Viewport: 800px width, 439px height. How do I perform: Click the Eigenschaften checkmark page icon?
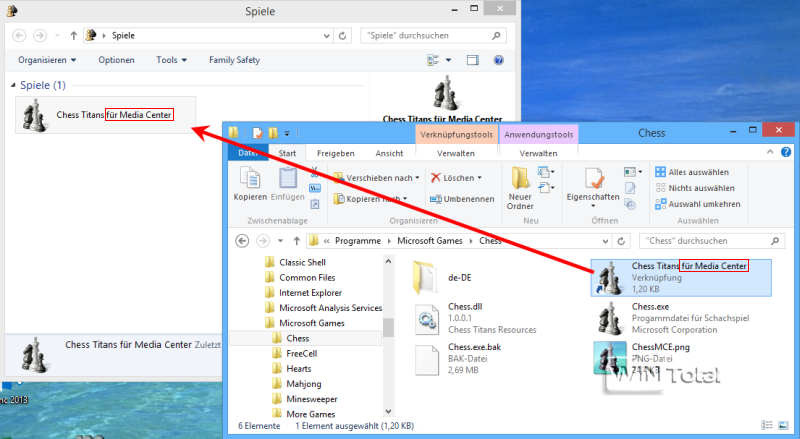click(x=593, y=179)
